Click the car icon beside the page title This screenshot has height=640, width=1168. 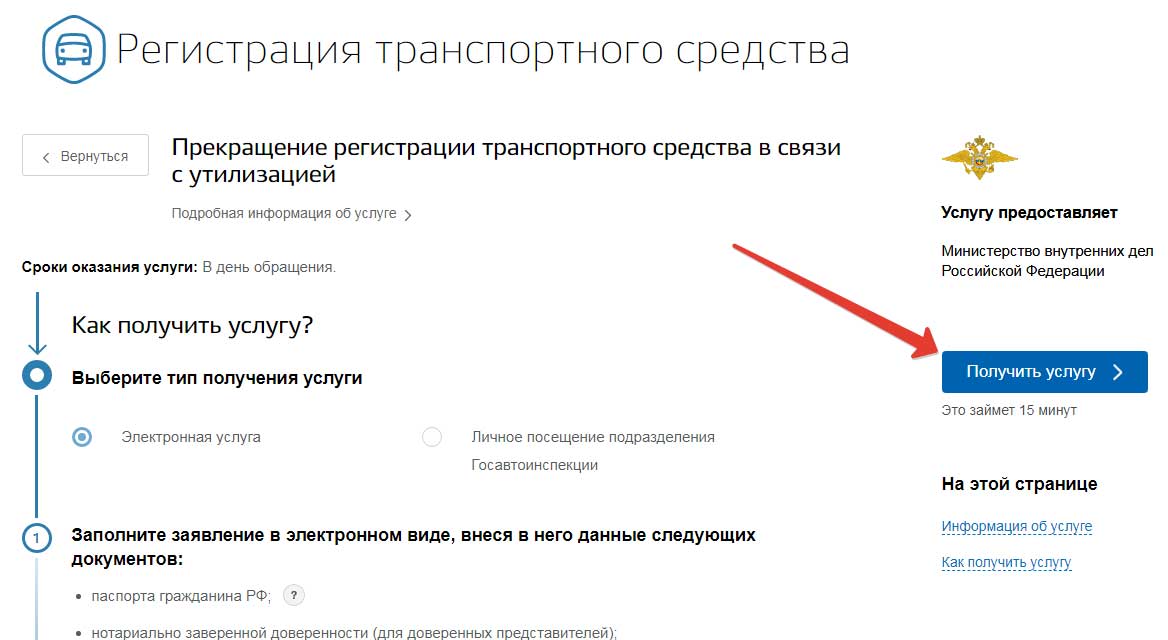coord(74,49)
